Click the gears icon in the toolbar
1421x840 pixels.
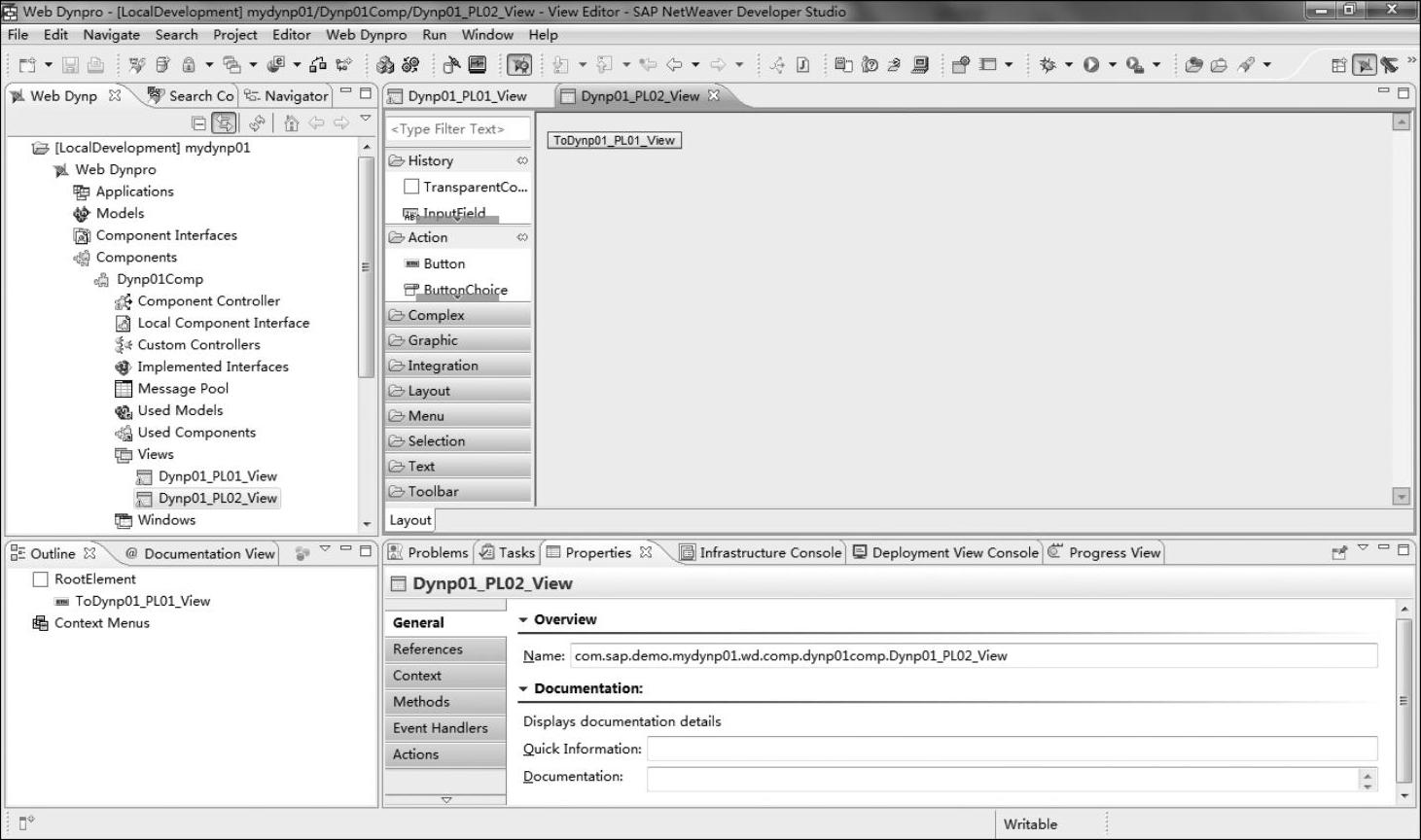coord(410,65)
